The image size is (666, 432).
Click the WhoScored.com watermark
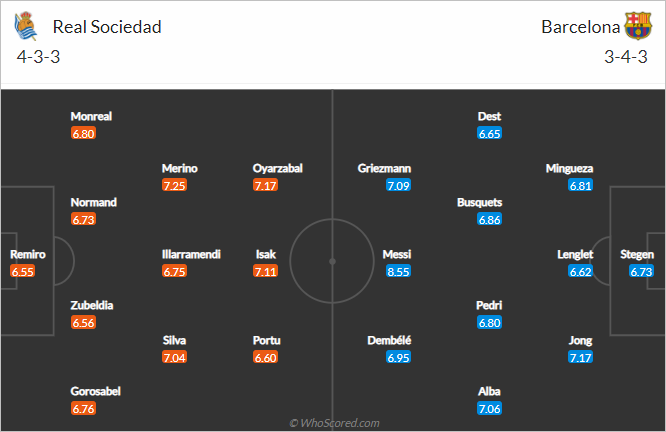pyautogui.click(x=334, y=423)
